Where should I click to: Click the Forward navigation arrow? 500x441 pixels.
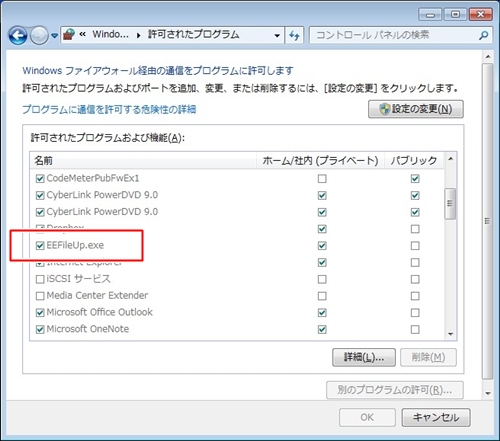coord(39,36)
